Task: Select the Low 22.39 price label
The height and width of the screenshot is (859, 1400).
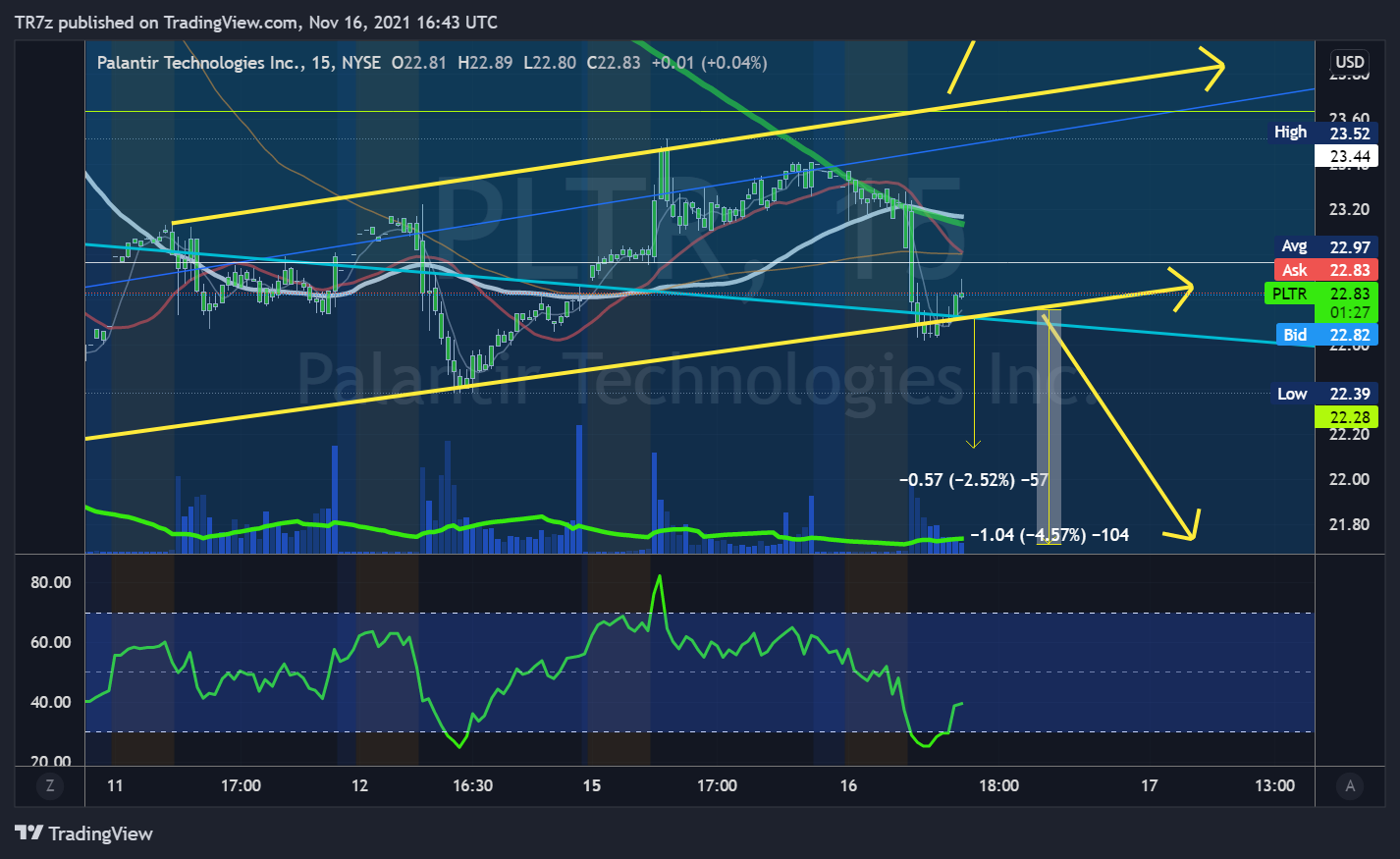Action: (1323, 394)
